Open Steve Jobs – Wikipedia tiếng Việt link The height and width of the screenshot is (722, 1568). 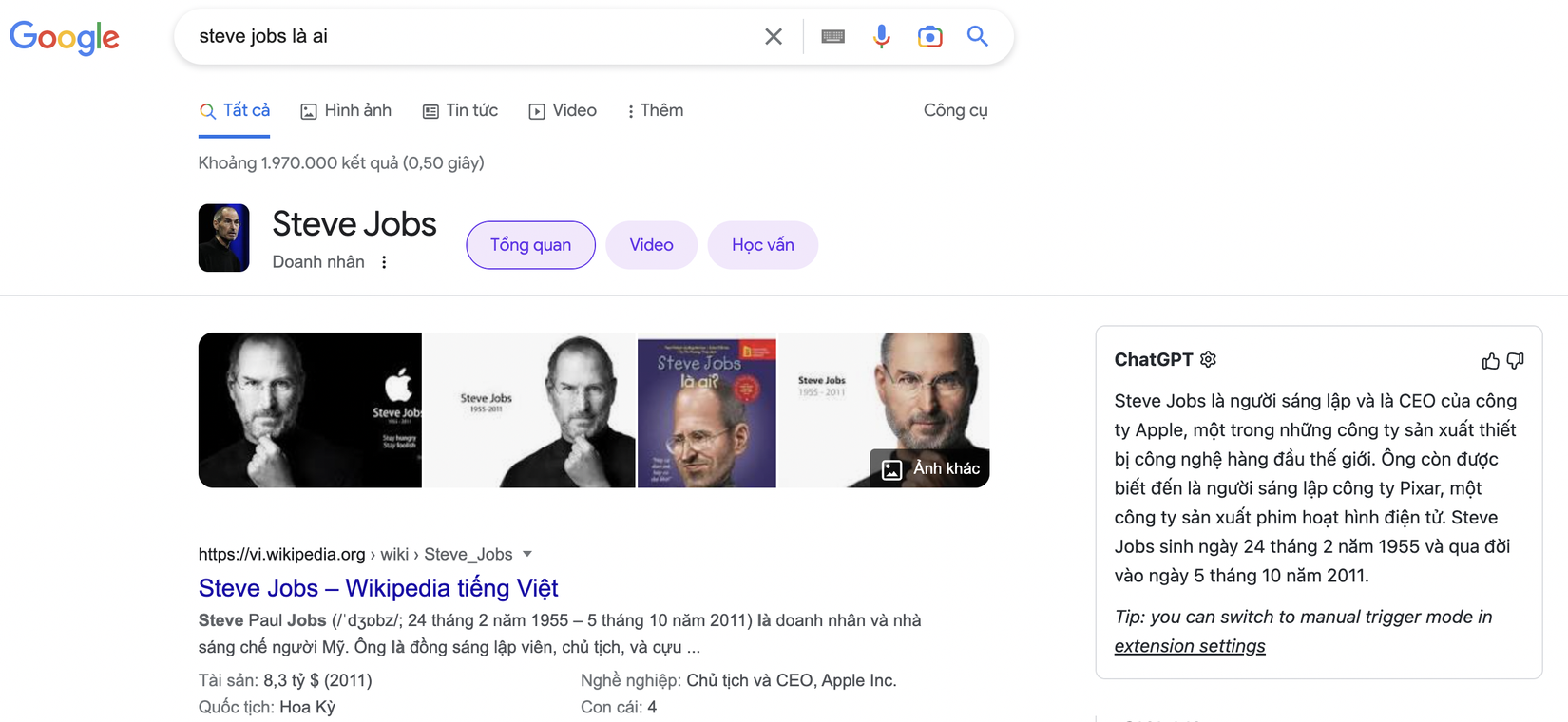(378, 588)
